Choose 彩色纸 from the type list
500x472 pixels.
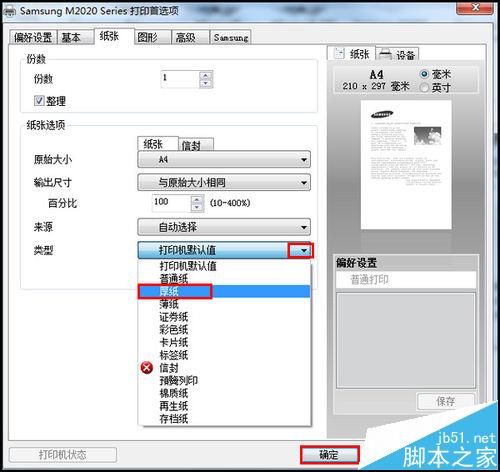(224, 330)
